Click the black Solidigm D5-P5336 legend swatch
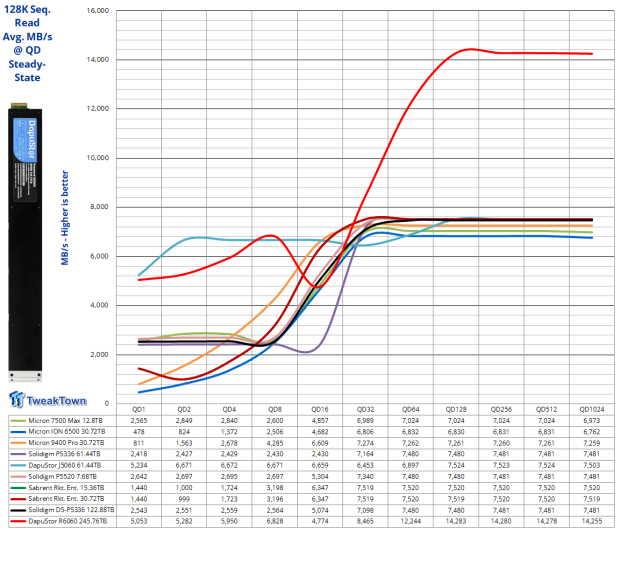620x568 pixels. (x=18, y=510)
